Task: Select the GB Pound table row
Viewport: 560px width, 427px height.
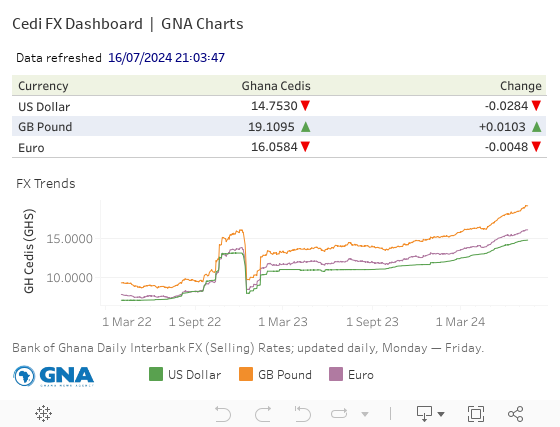Action: pyautogui.click(x=279, y=126)
